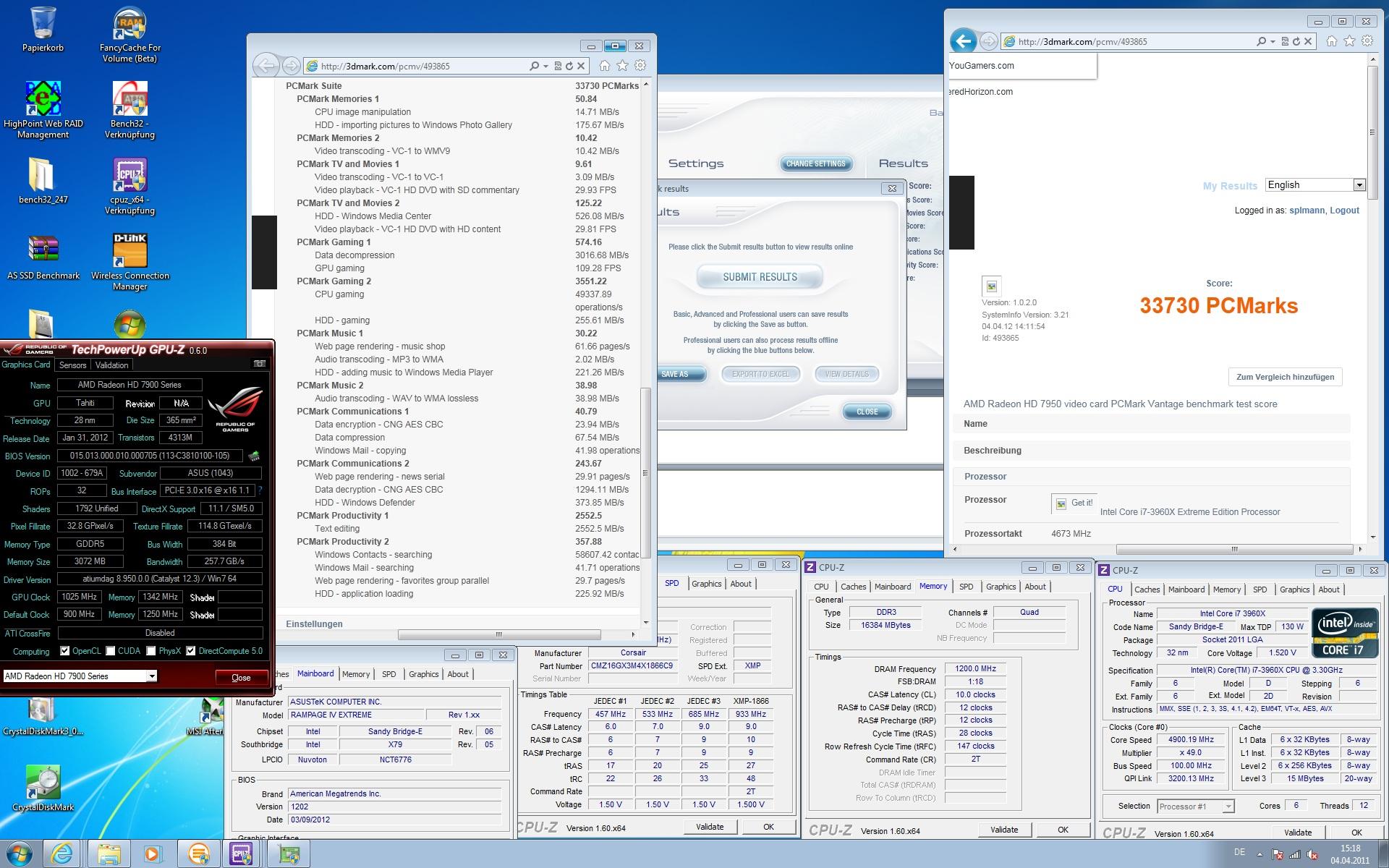Refresh page in middle Internet Explorer window
This screenshot has height=868, width=1389.
tap(569, 66)
